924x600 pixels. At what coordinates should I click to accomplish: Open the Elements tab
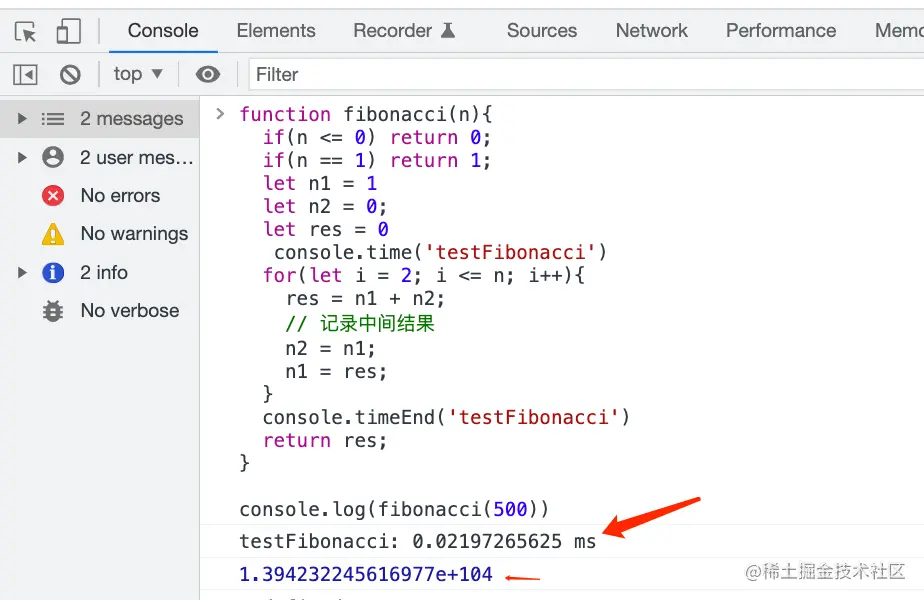coord(276,31)
